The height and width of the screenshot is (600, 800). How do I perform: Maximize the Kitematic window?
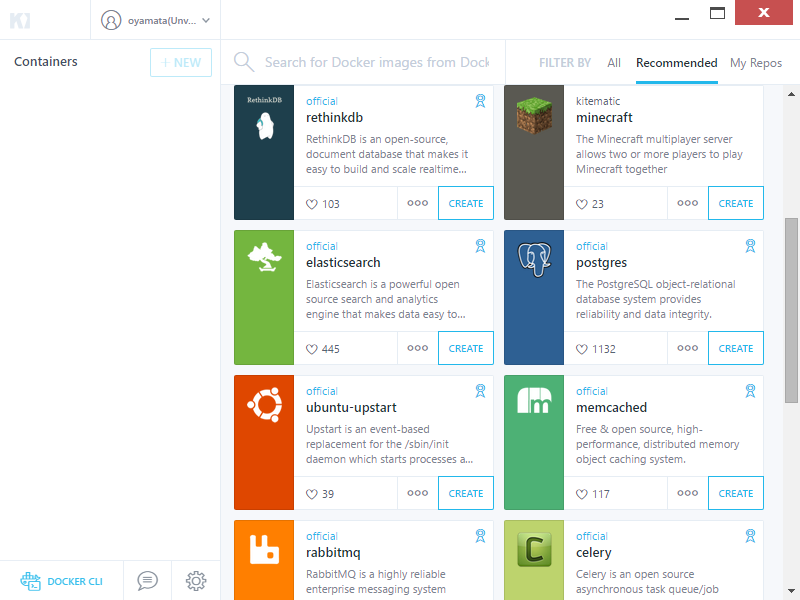click(717, 13)
